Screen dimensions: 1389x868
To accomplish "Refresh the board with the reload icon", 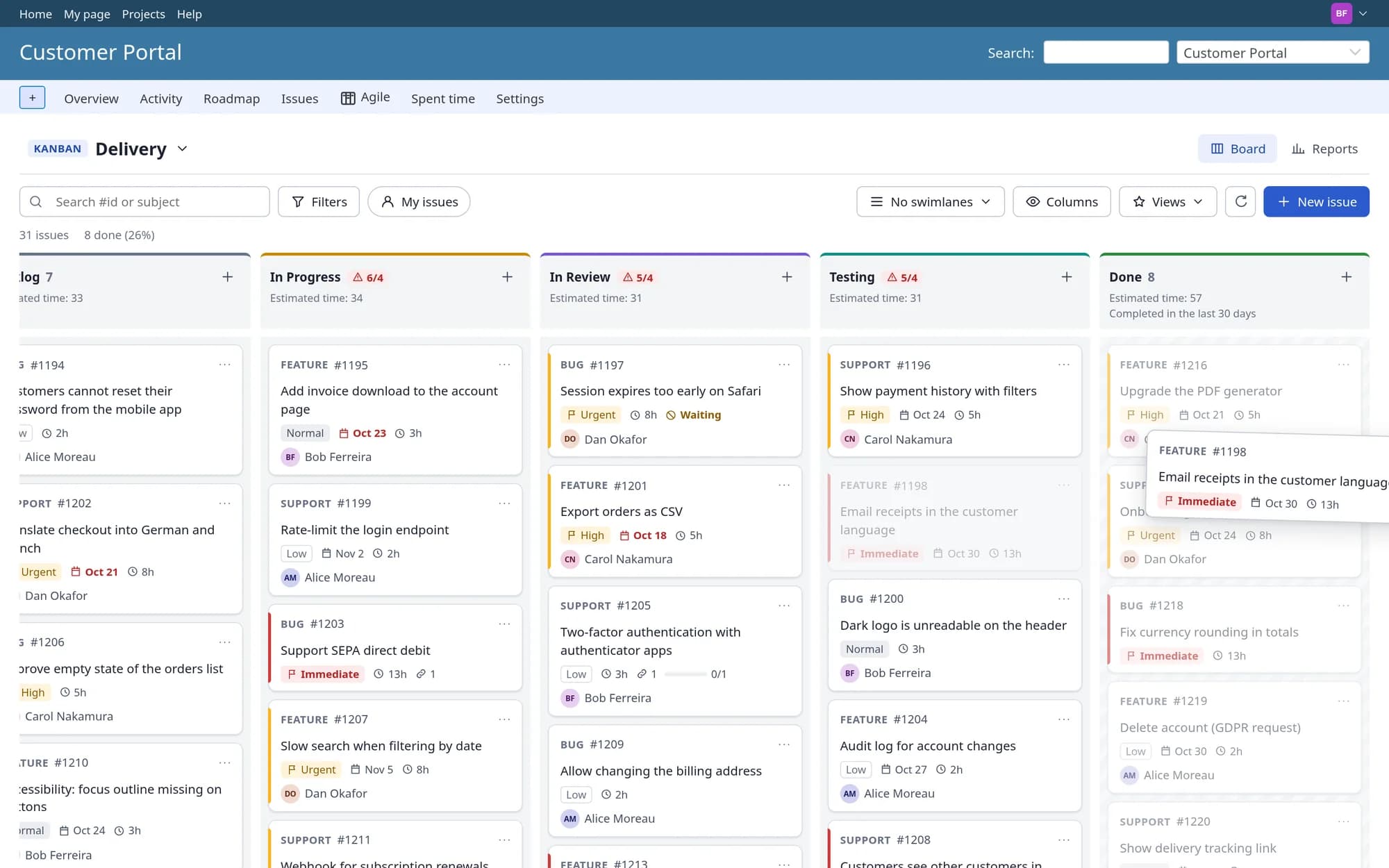I will pos(1240,201).
